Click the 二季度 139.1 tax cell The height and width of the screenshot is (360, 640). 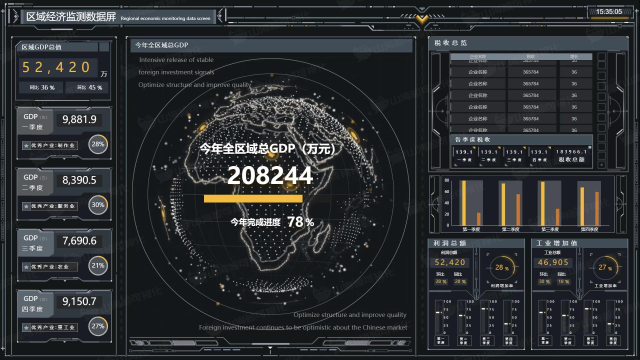point(489,155)
